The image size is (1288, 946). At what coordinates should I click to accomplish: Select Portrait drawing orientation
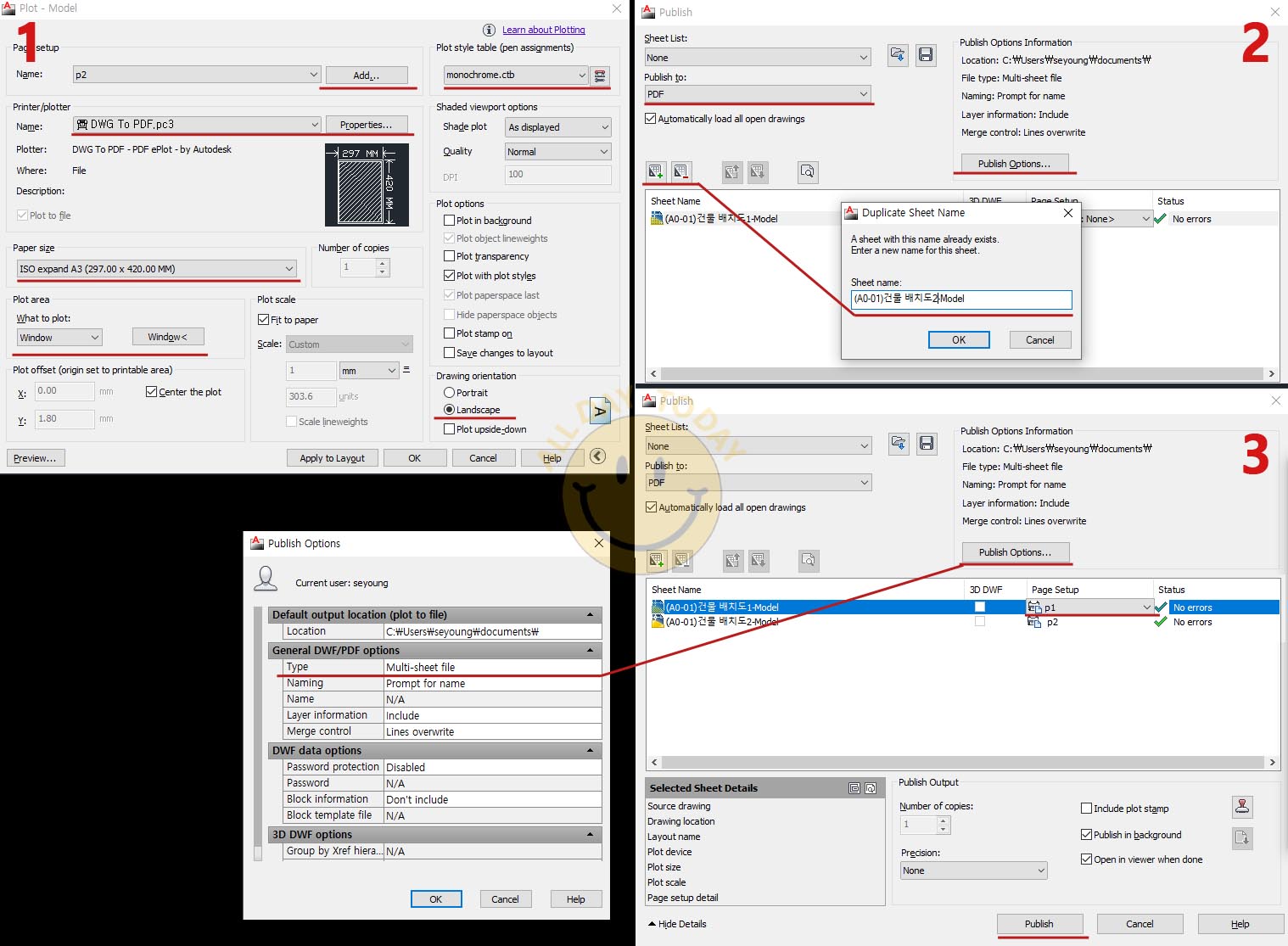tap(450, 393)
